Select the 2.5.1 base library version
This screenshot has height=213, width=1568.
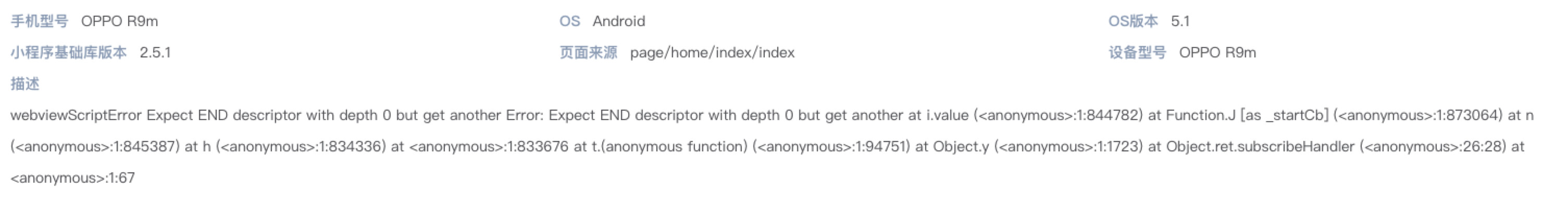pyautogui.click(x=155, y=53)
